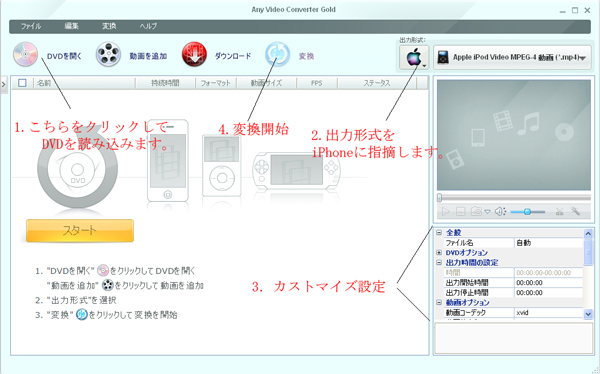Click the ステータス column header

(x=377, y=83)
